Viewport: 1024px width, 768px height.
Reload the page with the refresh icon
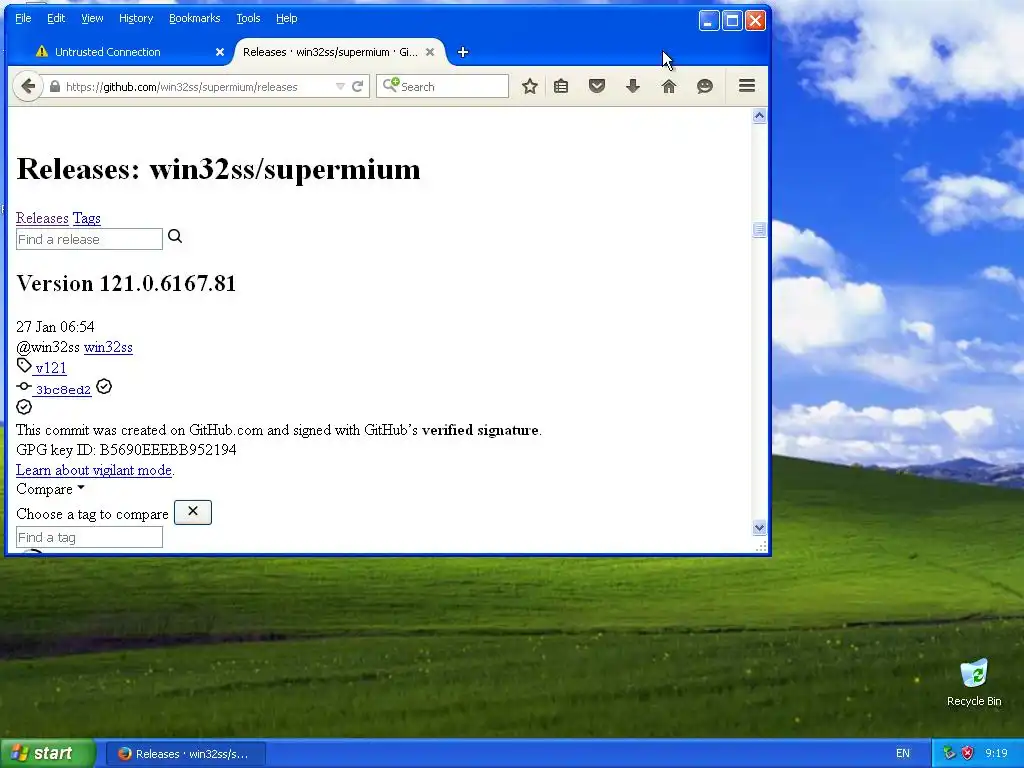[357, 86]
